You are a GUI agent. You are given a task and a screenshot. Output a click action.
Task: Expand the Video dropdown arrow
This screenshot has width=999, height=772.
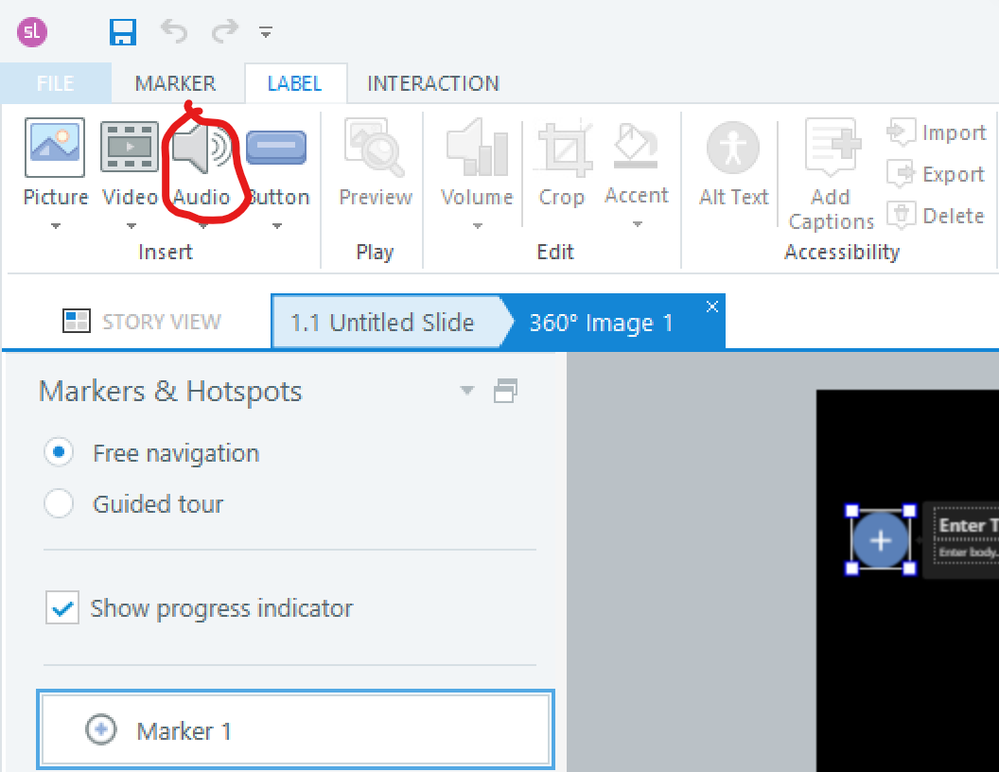point(131,225)
